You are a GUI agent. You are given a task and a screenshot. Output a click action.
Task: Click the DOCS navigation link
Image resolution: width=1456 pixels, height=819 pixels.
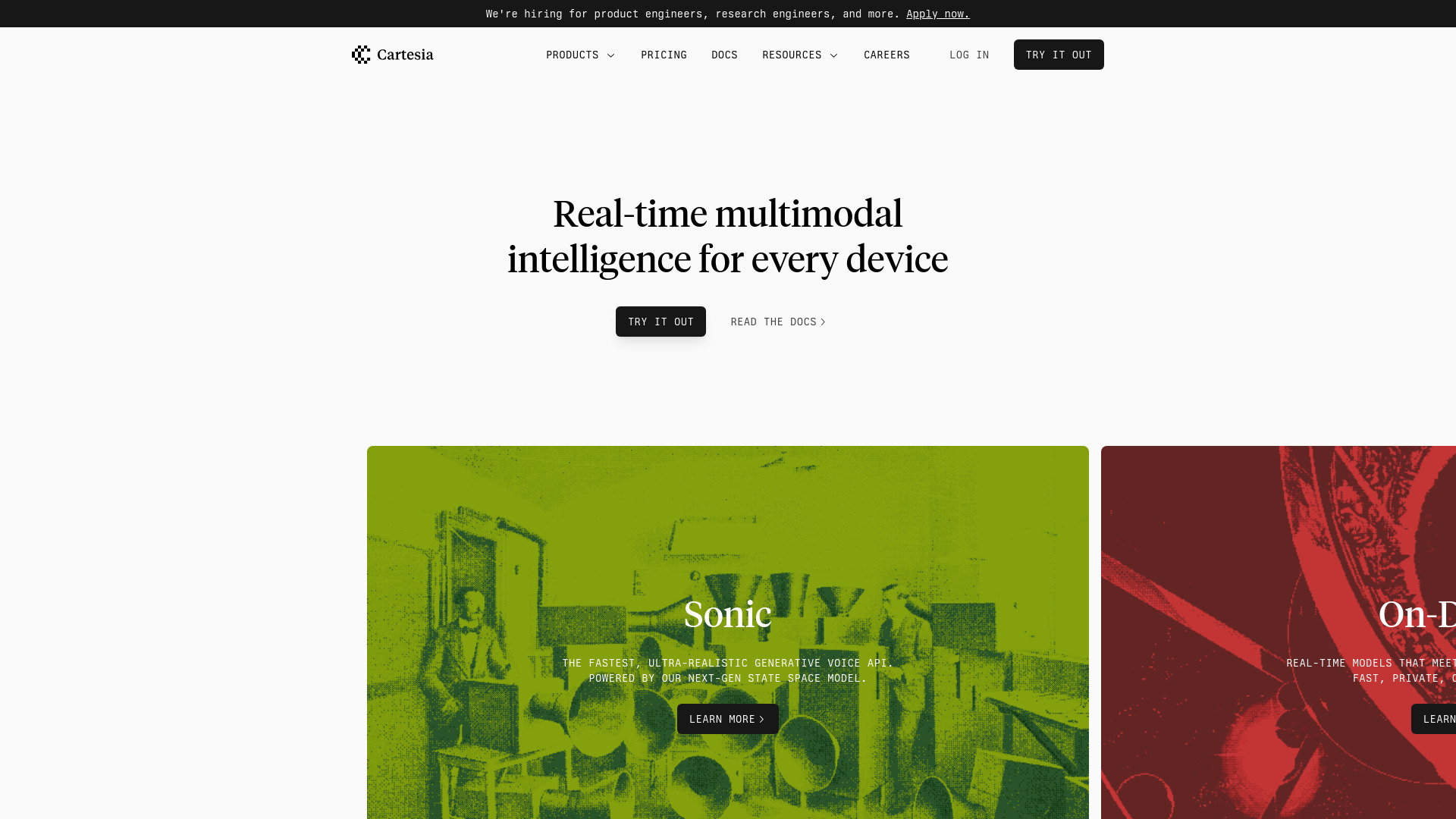724,54
